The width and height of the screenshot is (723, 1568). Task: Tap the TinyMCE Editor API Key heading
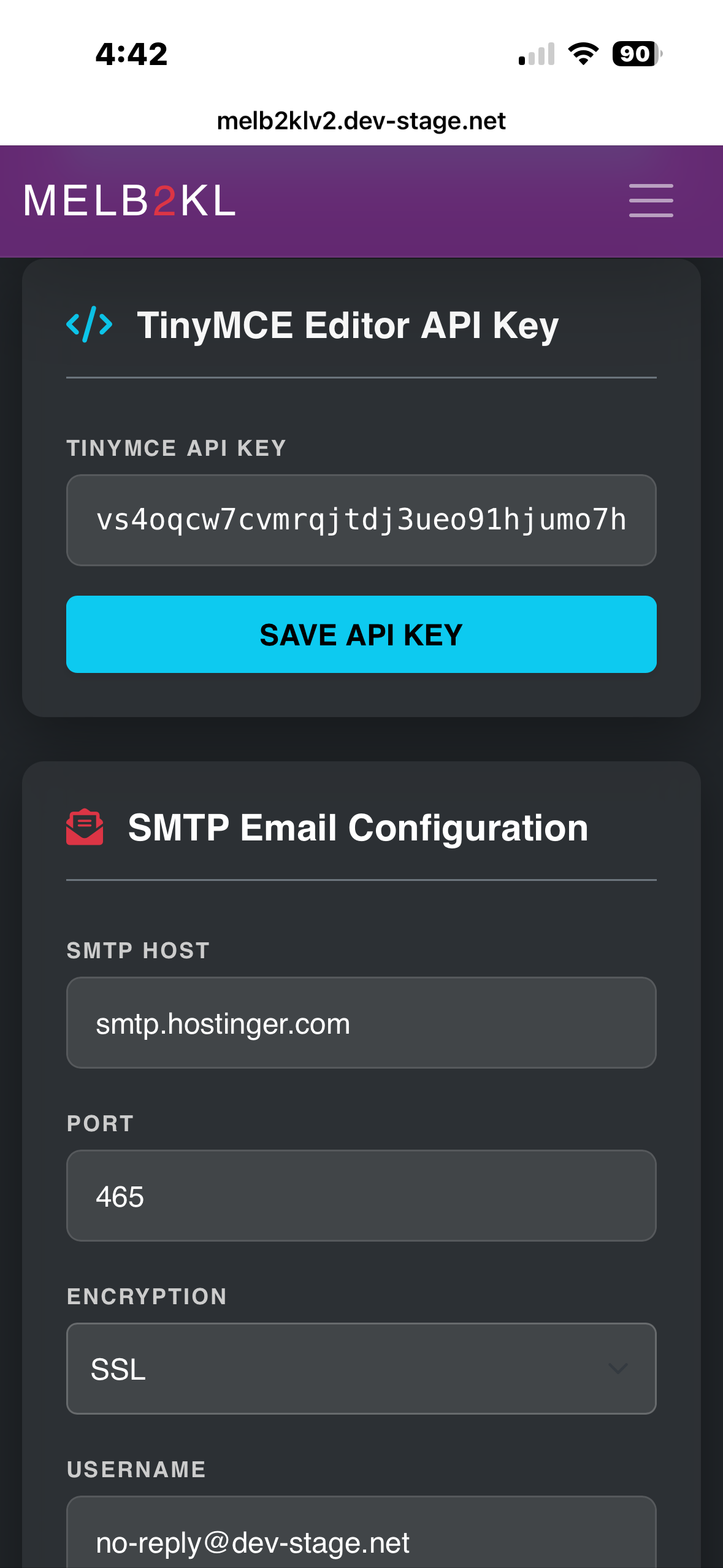pyautogui.click(x=348, y=325)
